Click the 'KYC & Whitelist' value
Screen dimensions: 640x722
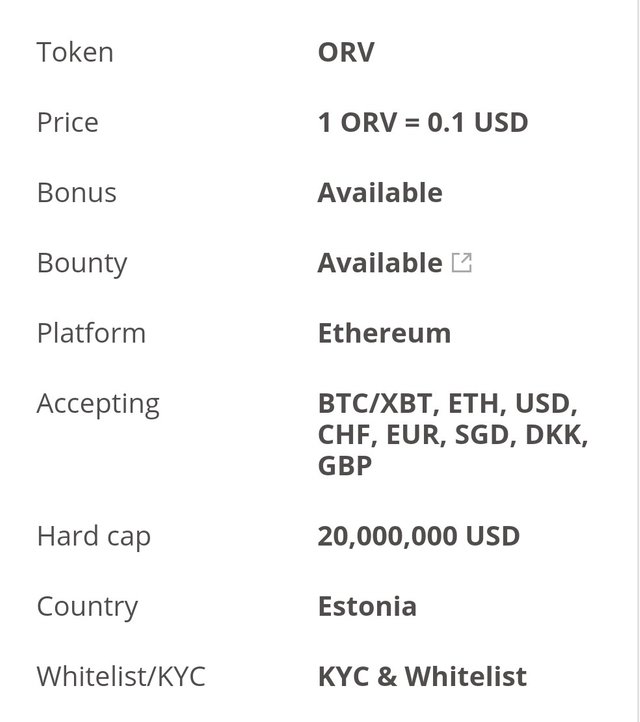422,676
